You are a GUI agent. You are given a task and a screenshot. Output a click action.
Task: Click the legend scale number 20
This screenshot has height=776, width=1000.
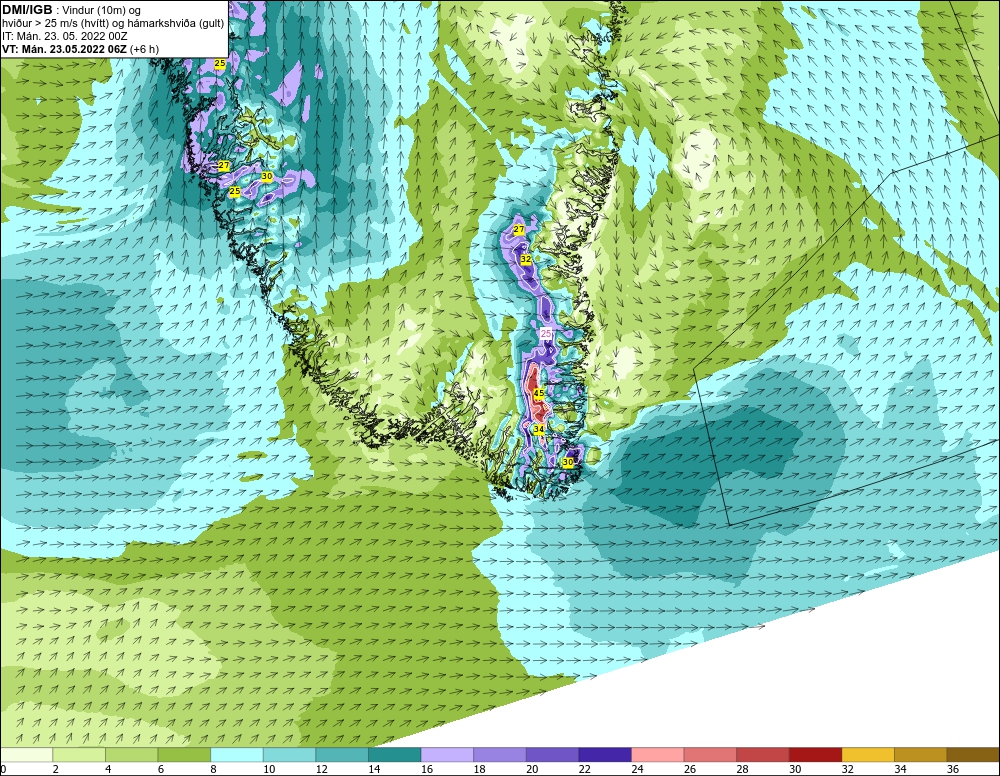[x=533, y=769]
